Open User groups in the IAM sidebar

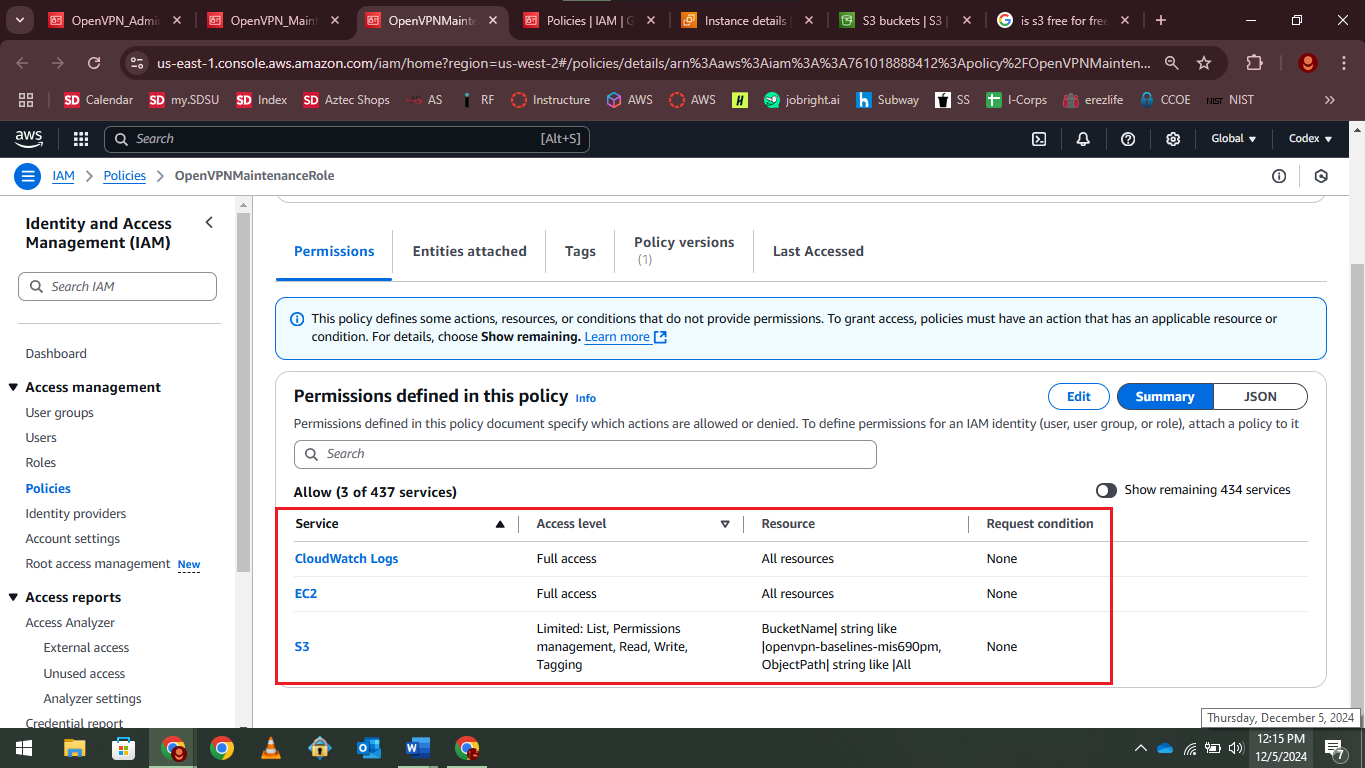click(60, 413)
